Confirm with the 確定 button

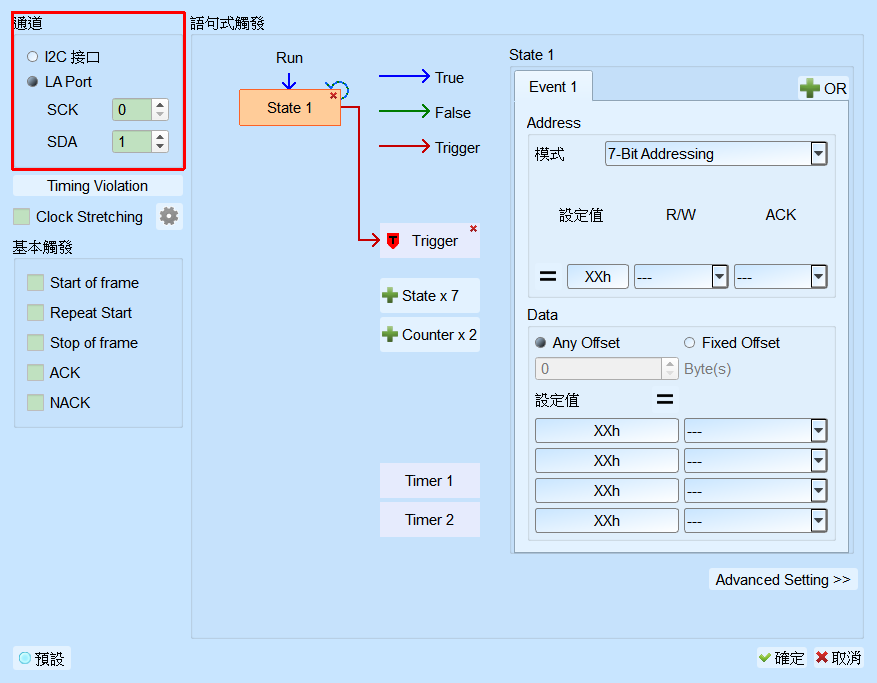781,658
